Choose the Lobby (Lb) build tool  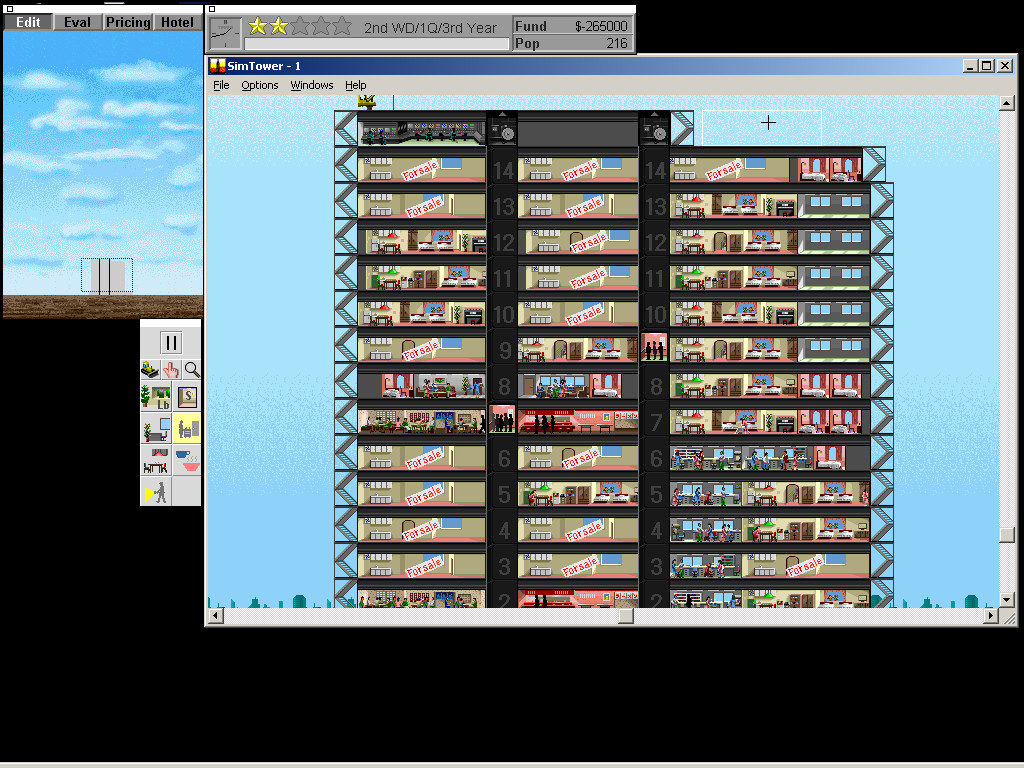[x=156, y=397]
